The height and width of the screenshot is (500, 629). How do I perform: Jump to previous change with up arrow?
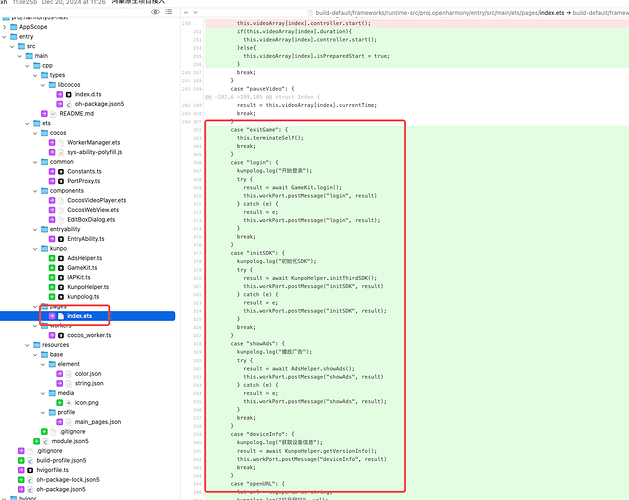point(186,12)
